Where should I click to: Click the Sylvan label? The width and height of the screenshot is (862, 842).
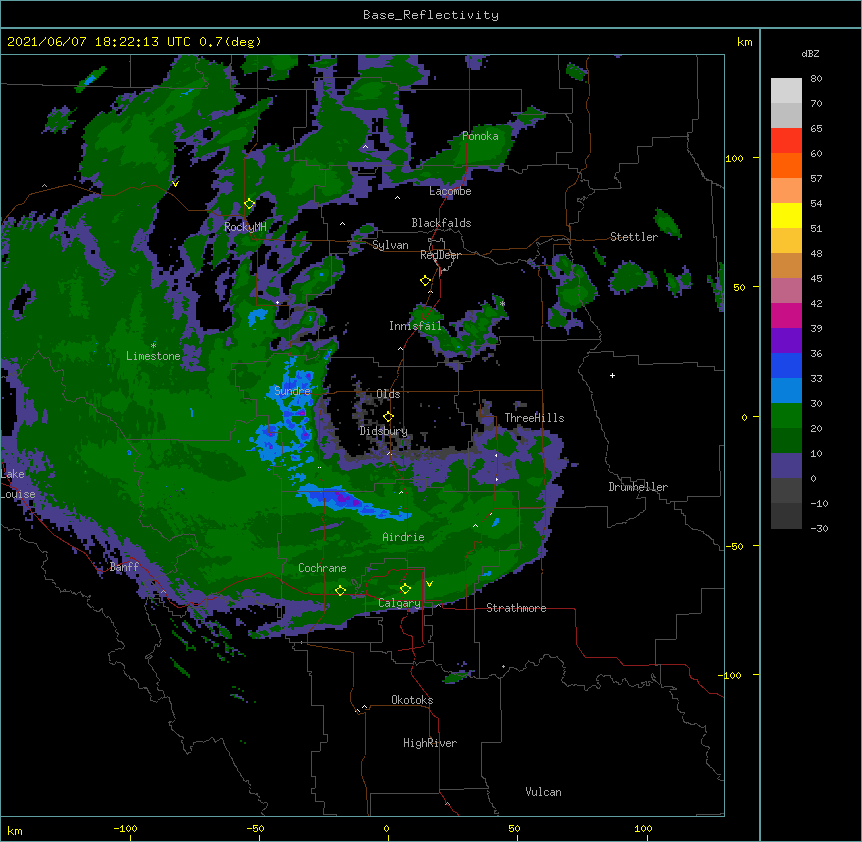tap(390, 245)
